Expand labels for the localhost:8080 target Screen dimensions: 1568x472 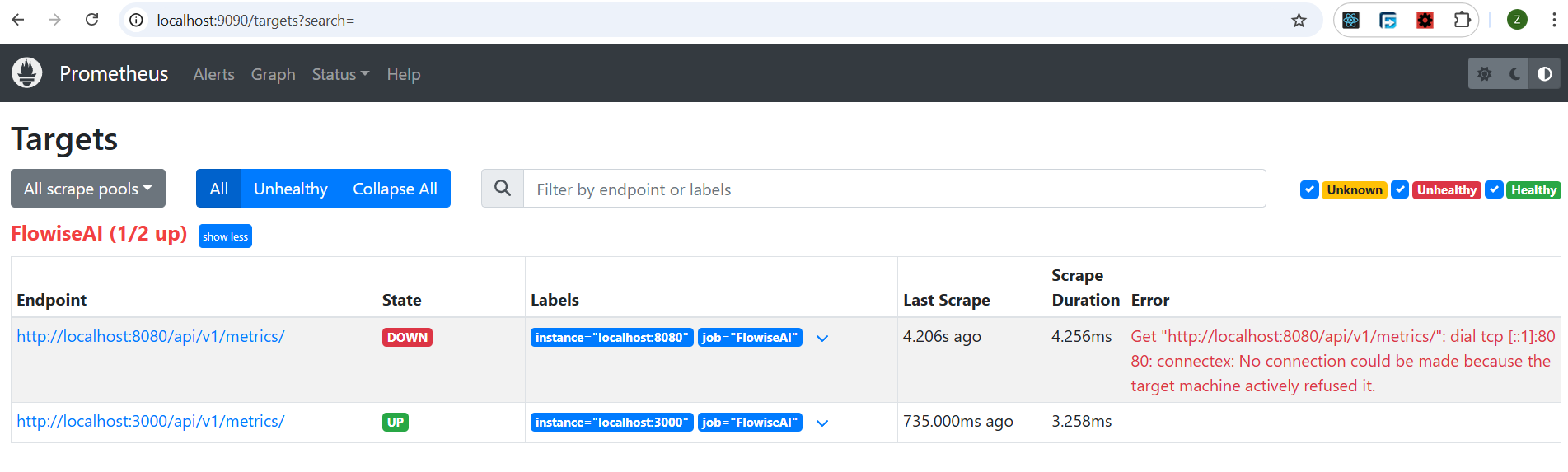822,338
